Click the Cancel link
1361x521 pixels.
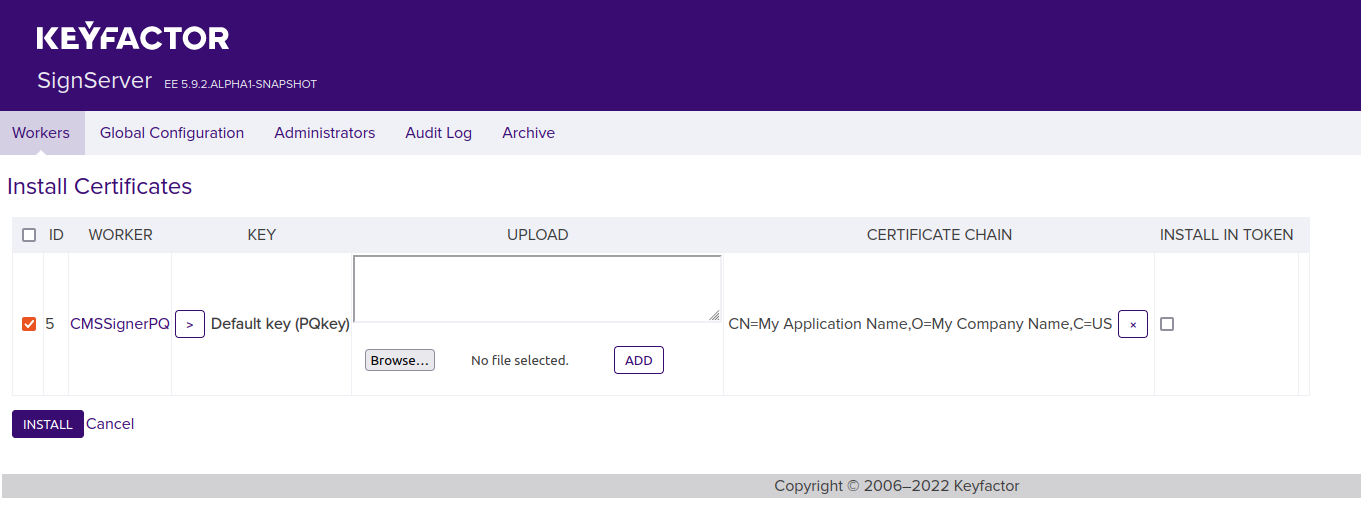coord(110,424)
